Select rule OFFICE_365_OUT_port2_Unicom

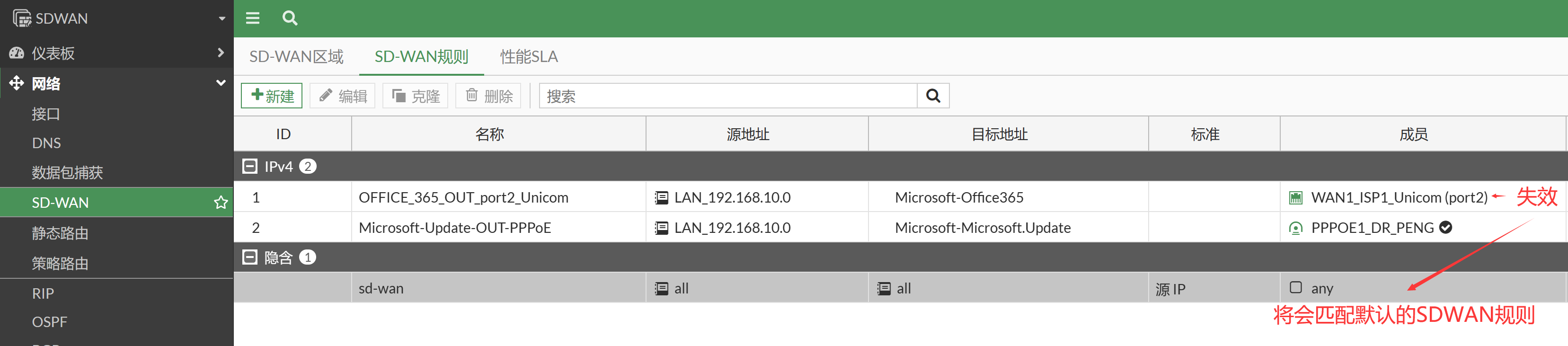tap(463, 197)
